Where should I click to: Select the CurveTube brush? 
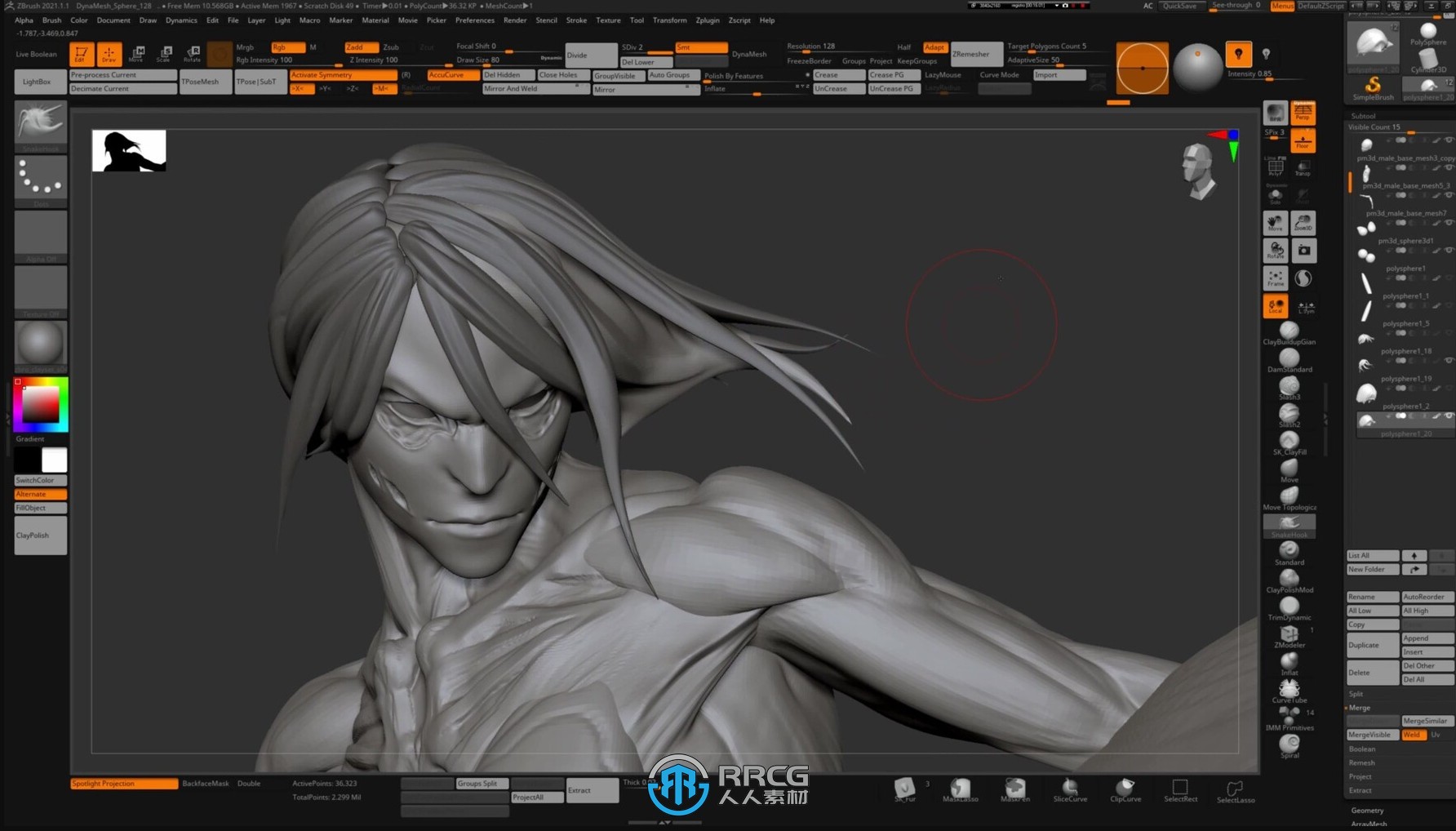[x=1289, y=692]
